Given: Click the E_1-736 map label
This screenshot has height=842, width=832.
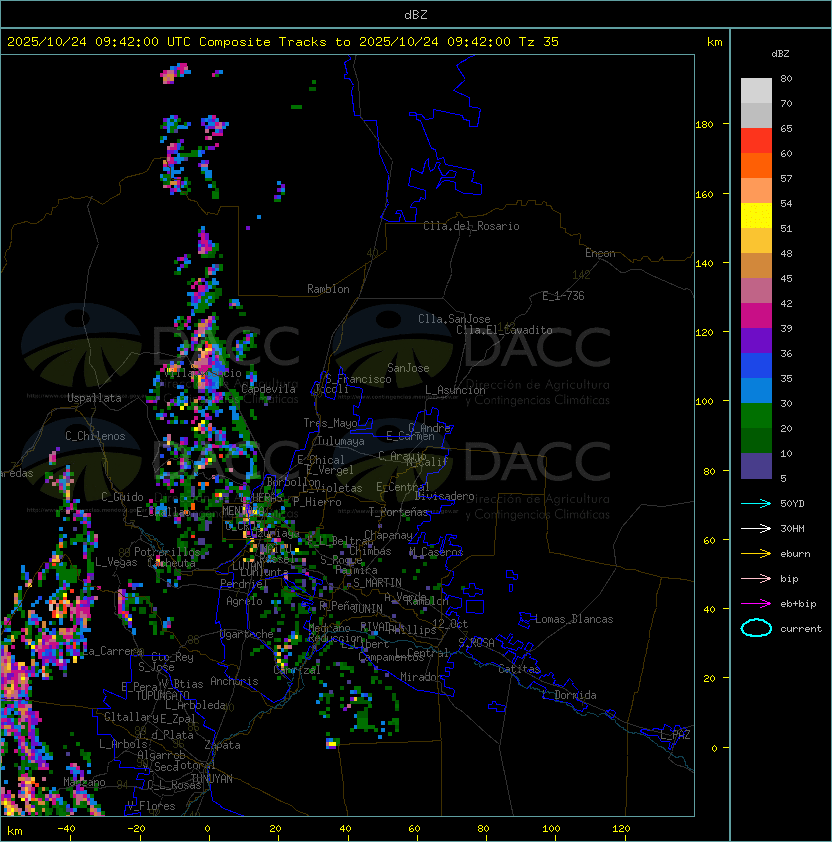Looking at the screenshot, I should point(563,296).
